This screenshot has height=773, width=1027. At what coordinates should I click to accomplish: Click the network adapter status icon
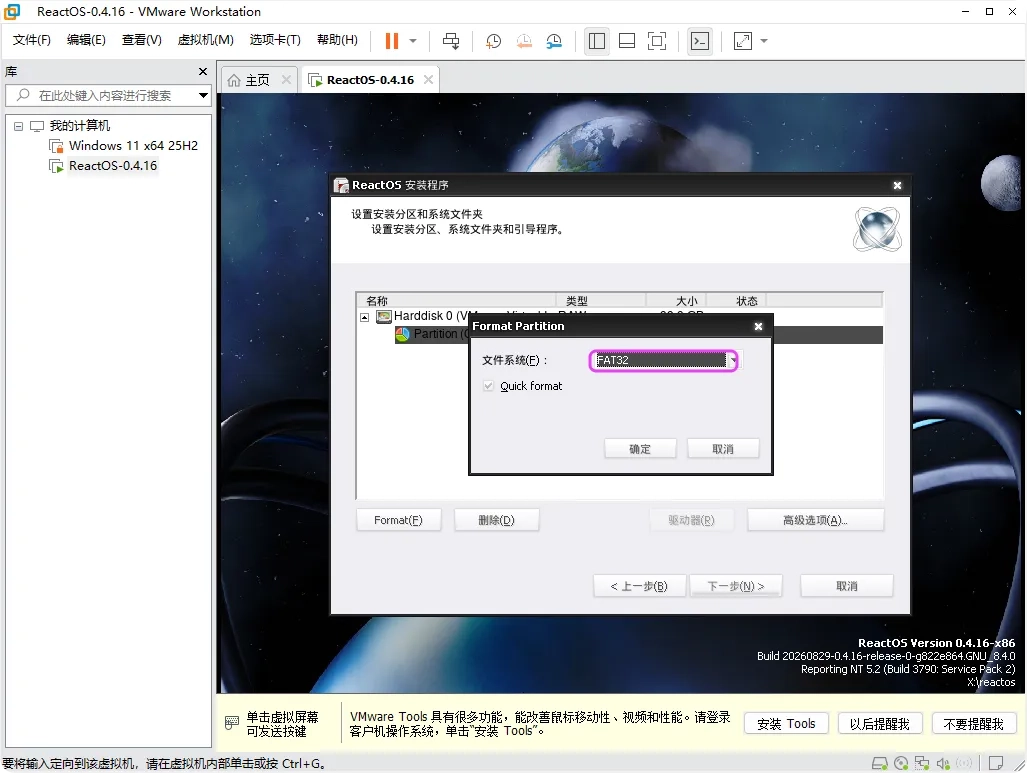click(922, 763)
